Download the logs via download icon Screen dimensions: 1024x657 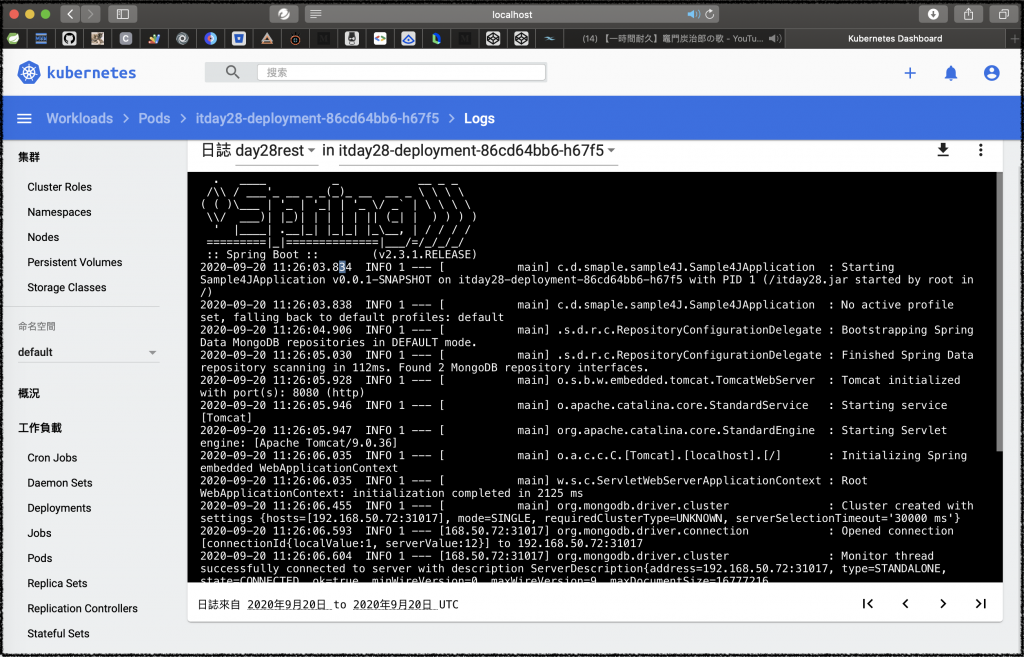pyautogui.click(x=942, y=150)
